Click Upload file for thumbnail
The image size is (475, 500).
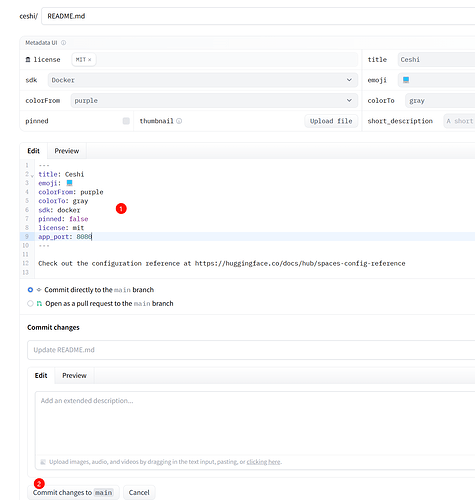tap(331, 121)
